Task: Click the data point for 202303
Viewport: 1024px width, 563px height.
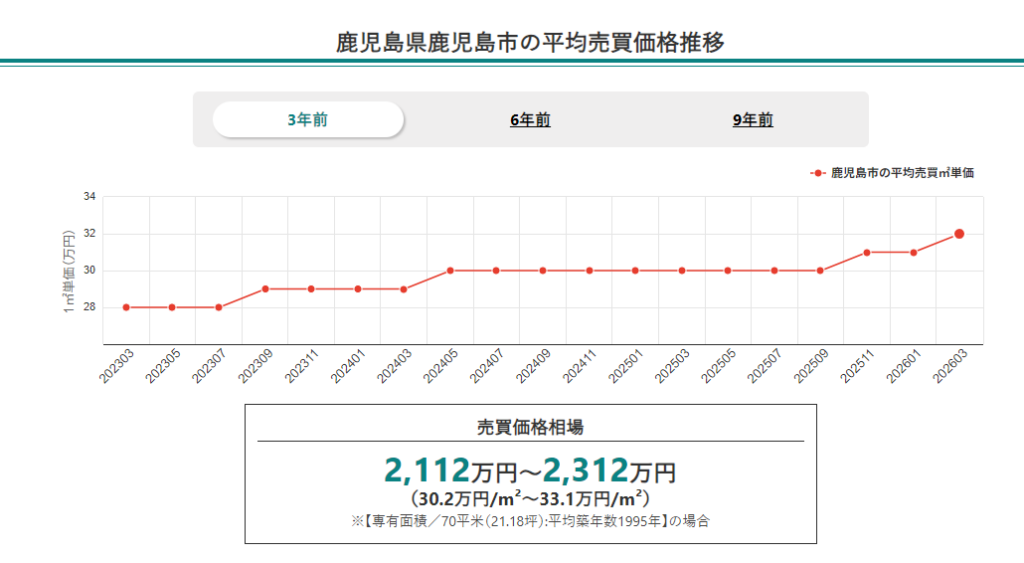Action: tap(126, 307)
